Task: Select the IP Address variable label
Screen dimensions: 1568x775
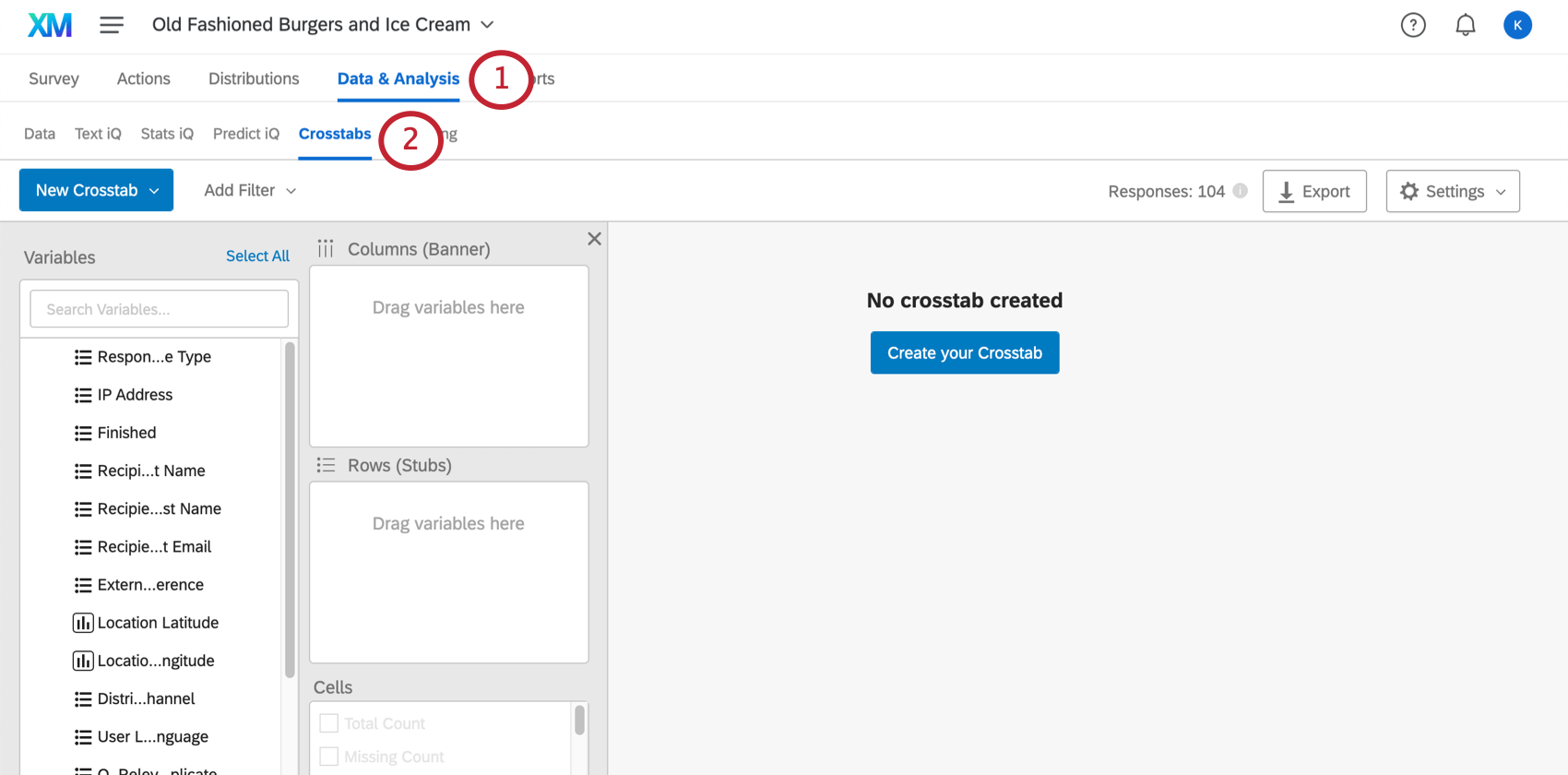Action: tap(135, 395)
